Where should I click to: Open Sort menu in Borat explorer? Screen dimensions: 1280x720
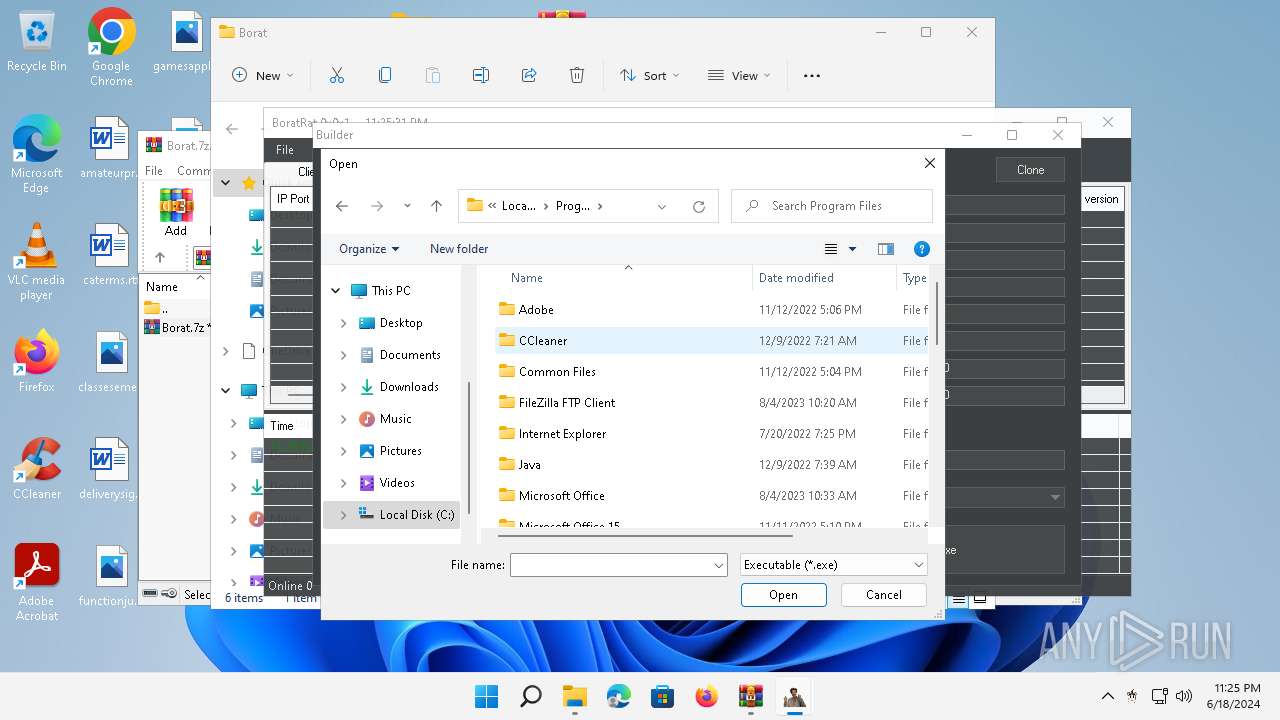pyautogui.click(x=649, y=75)
